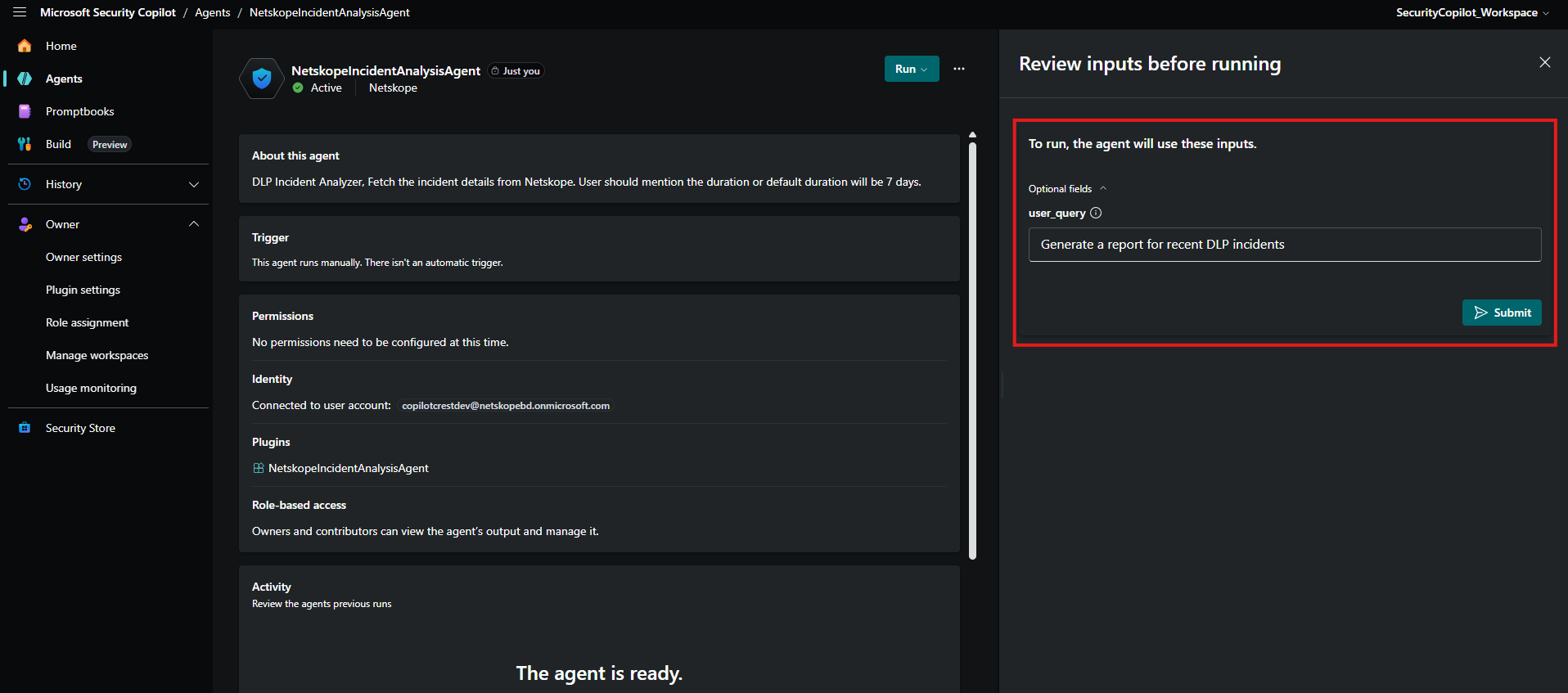Click the agent details scrollbar
1568x693 pixels.
tap(972, 350)
